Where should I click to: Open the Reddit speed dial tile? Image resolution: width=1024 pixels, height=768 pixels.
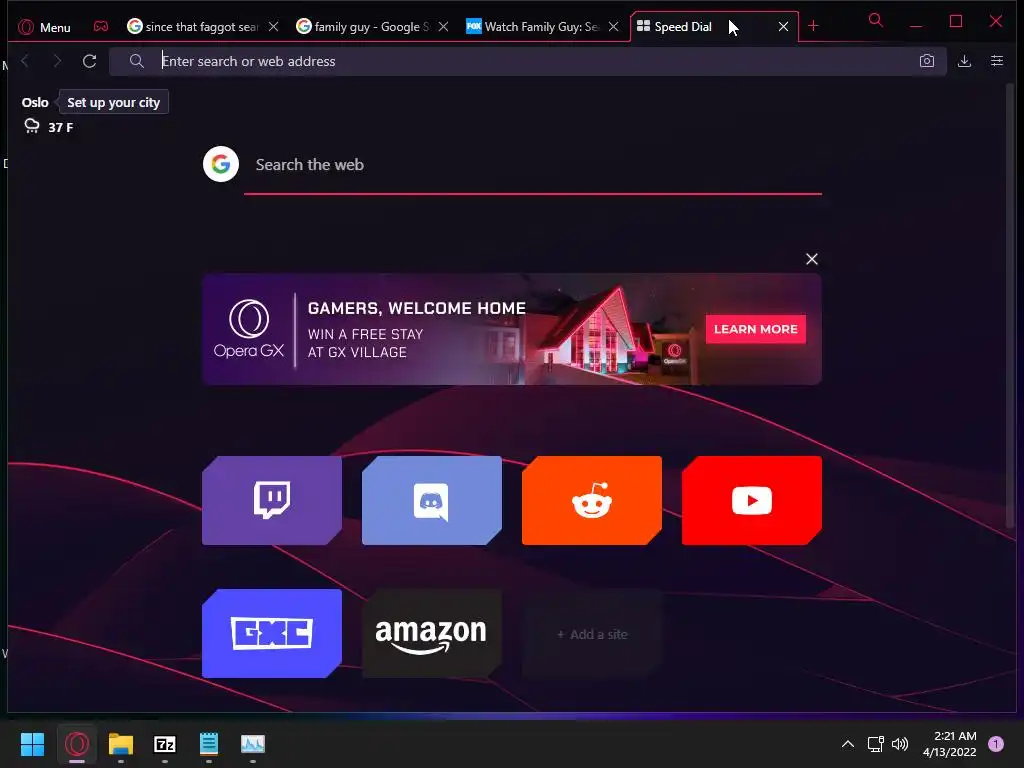click(x=592, y=500)
